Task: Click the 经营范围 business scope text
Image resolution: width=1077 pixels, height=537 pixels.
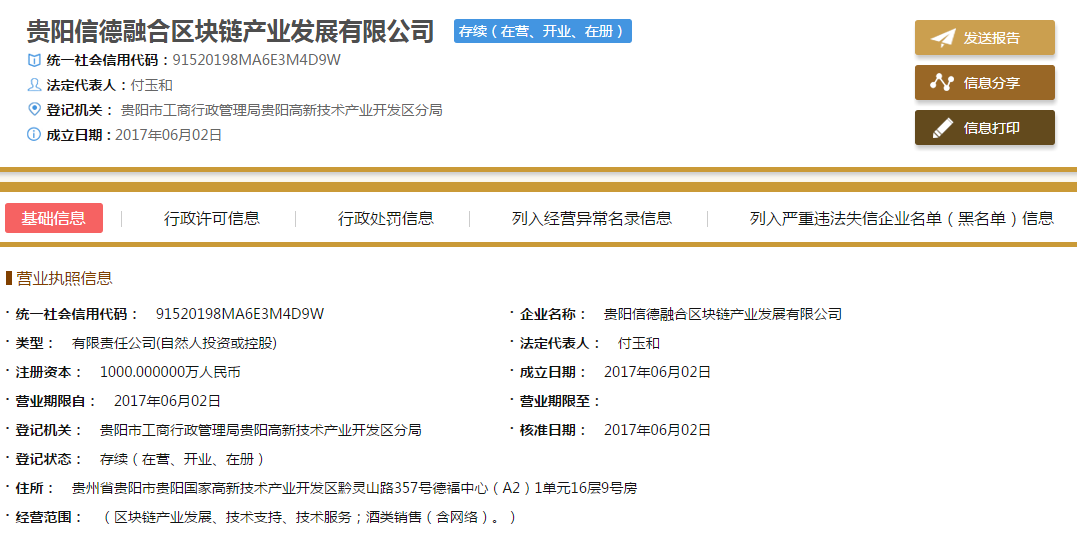Action: tap(310, 517)
